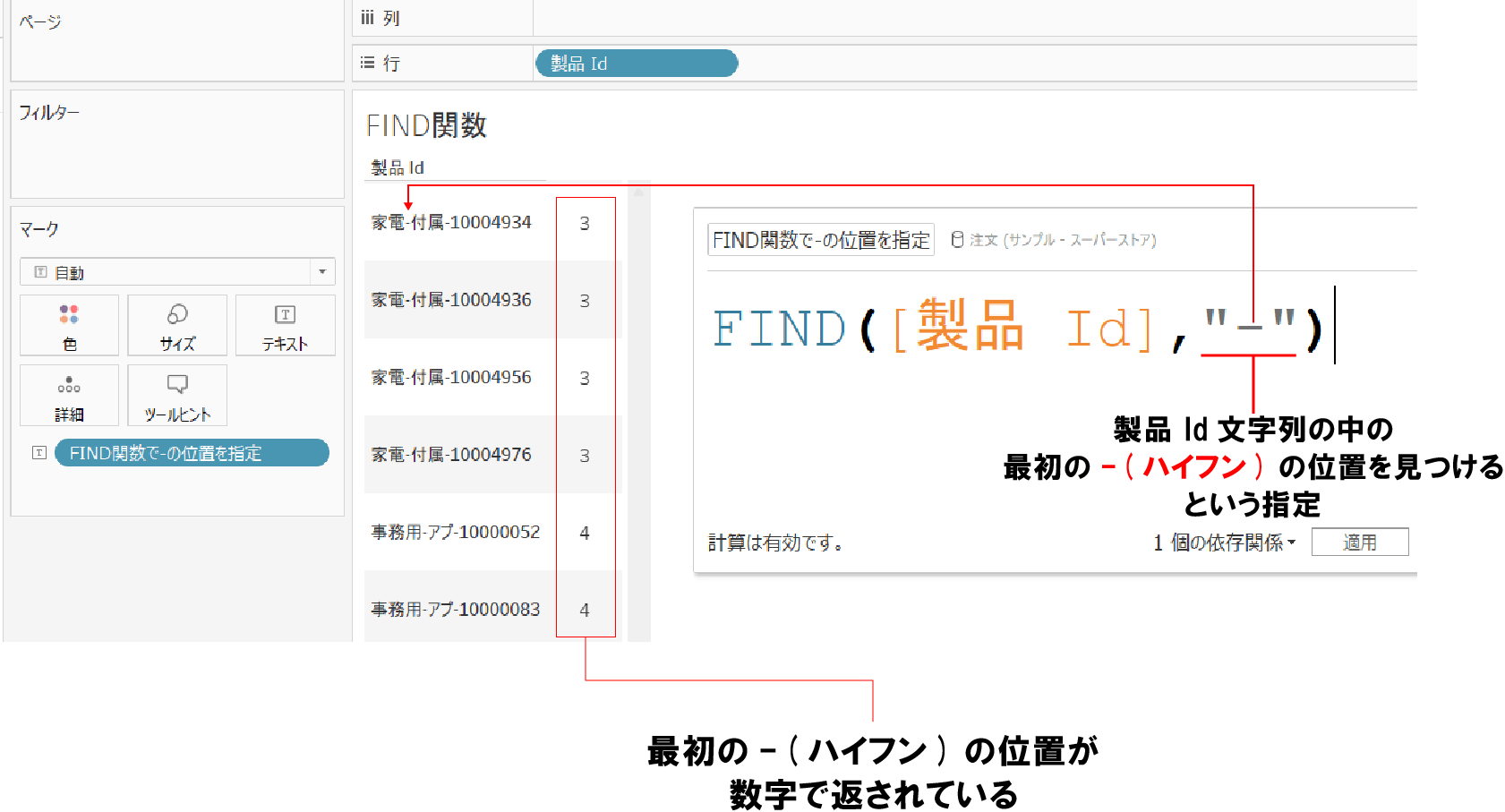Viewport: 1505px width, 812px height.
Task: Click the Columns (列) shelf icon
Action: click(x=367, y=17)
